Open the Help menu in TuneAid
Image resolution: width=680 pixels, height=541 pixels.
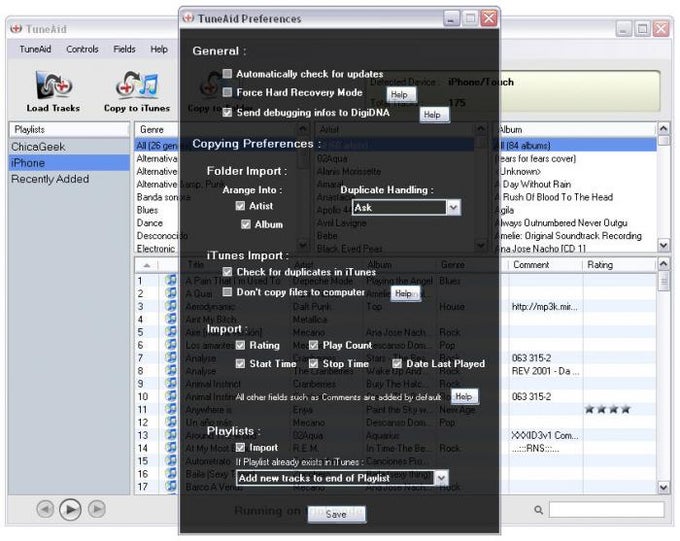click(159, 49)
